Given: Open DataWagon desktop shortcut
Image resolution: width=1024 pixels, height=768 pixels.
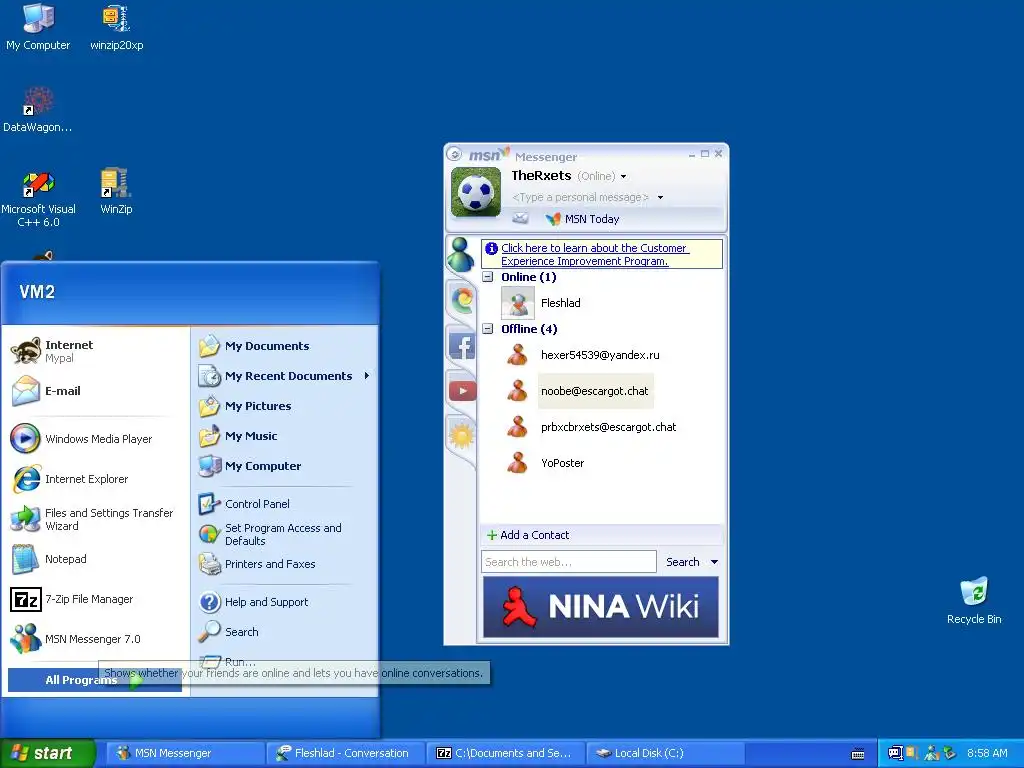Looking at the screenshot, I should point(38,109).
